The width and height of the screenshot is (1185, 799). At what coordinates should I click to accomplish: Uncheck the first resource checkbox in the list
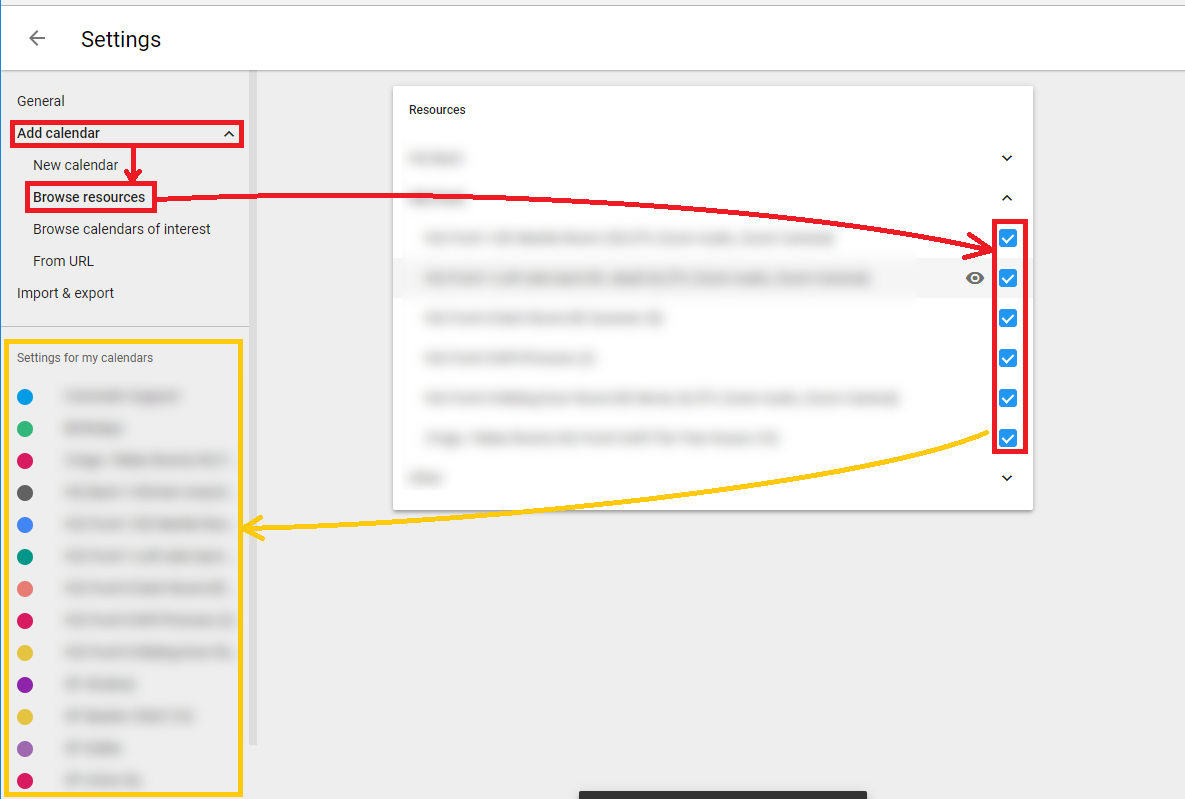[x=1008, y=239]
